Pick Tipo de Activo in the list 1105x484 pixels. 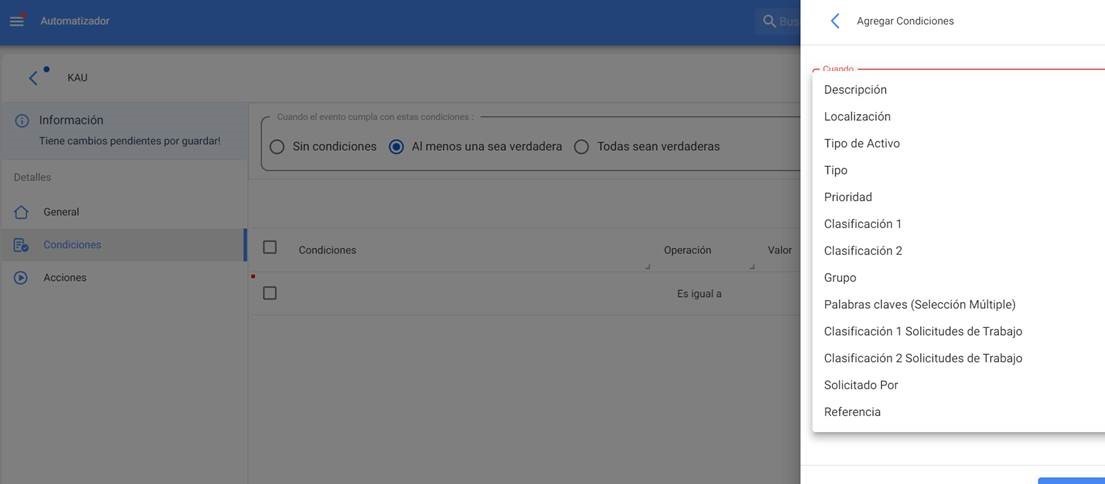point(861,143)
